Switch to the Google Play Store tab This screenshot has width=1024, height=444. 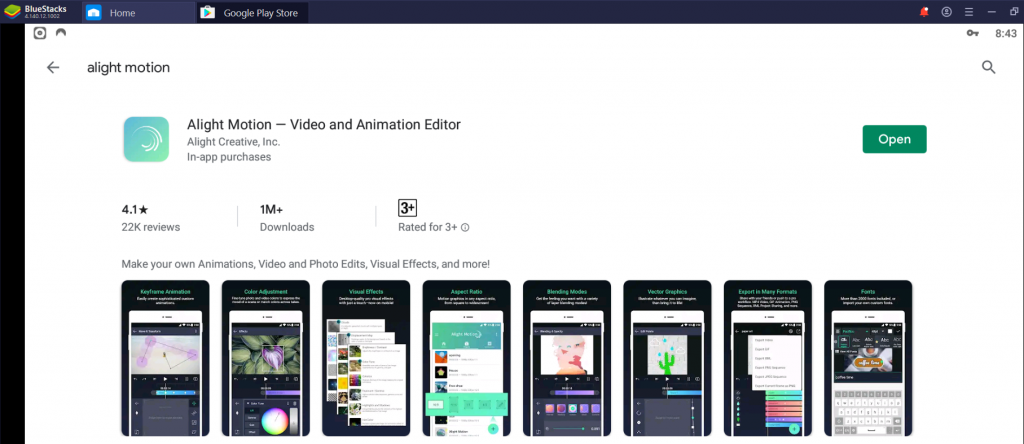(x=252, y=12)
